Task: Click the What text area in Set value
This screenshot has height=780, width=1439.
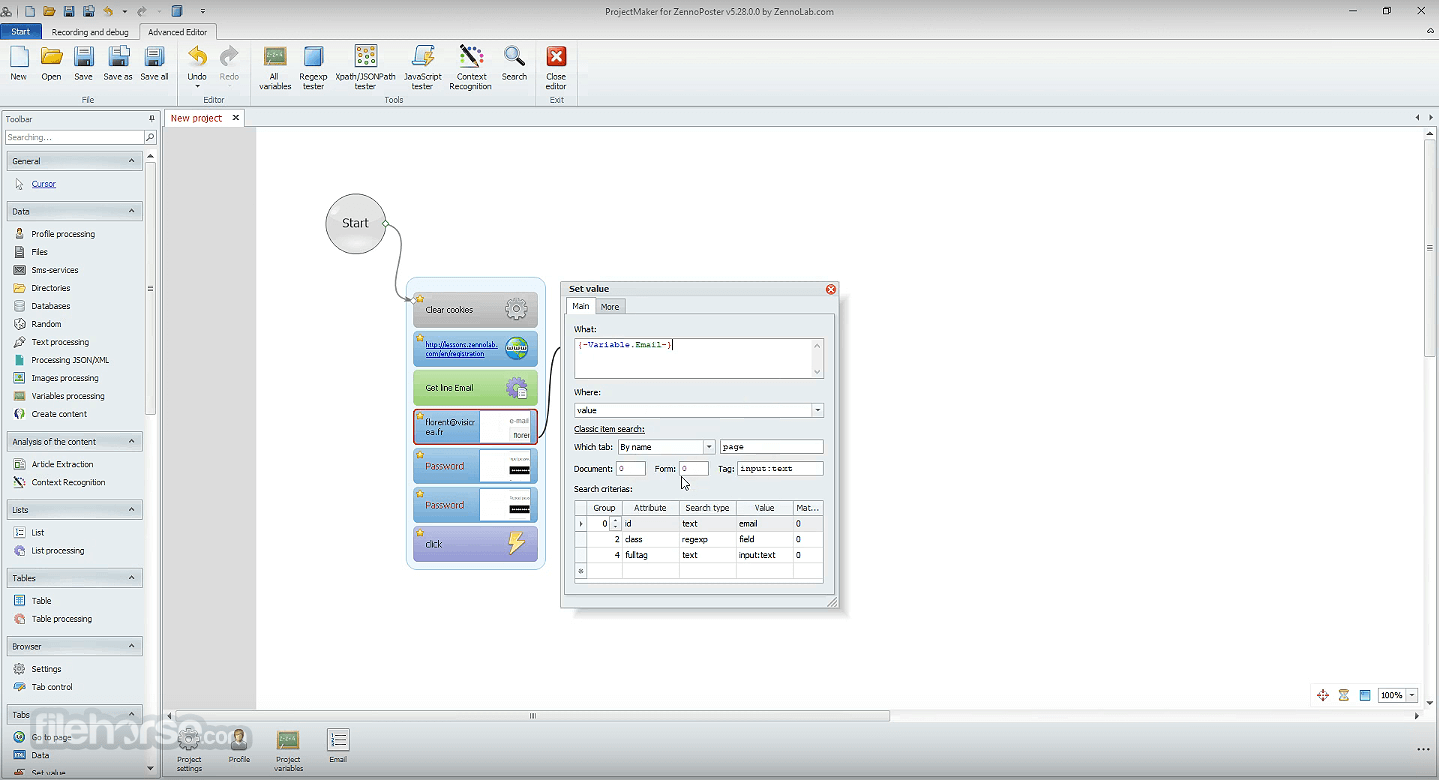Action: pyautogui.click(x=698, y=358)
